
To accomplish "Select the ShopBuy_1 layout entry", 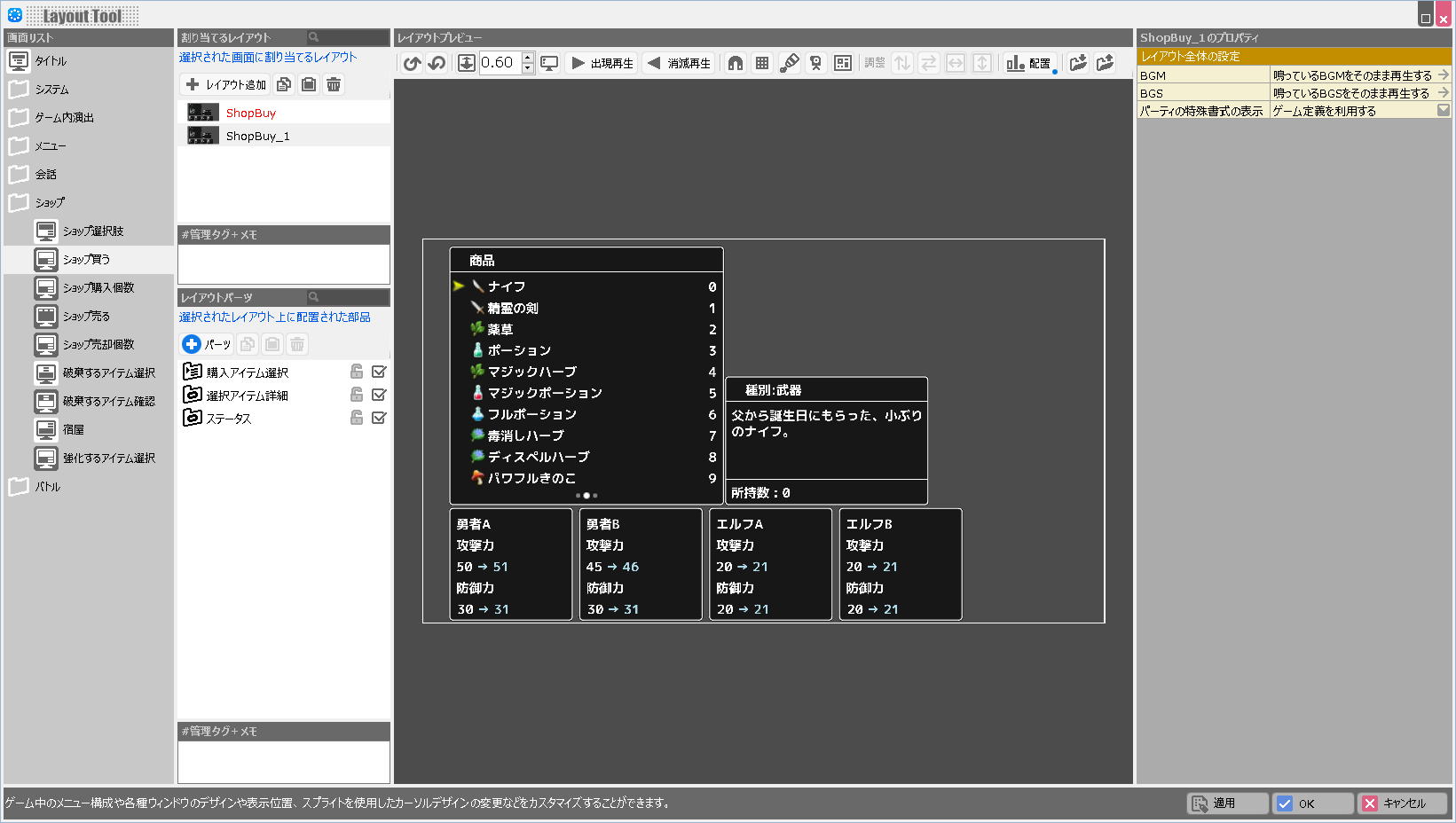I will (x=257, y=136).
